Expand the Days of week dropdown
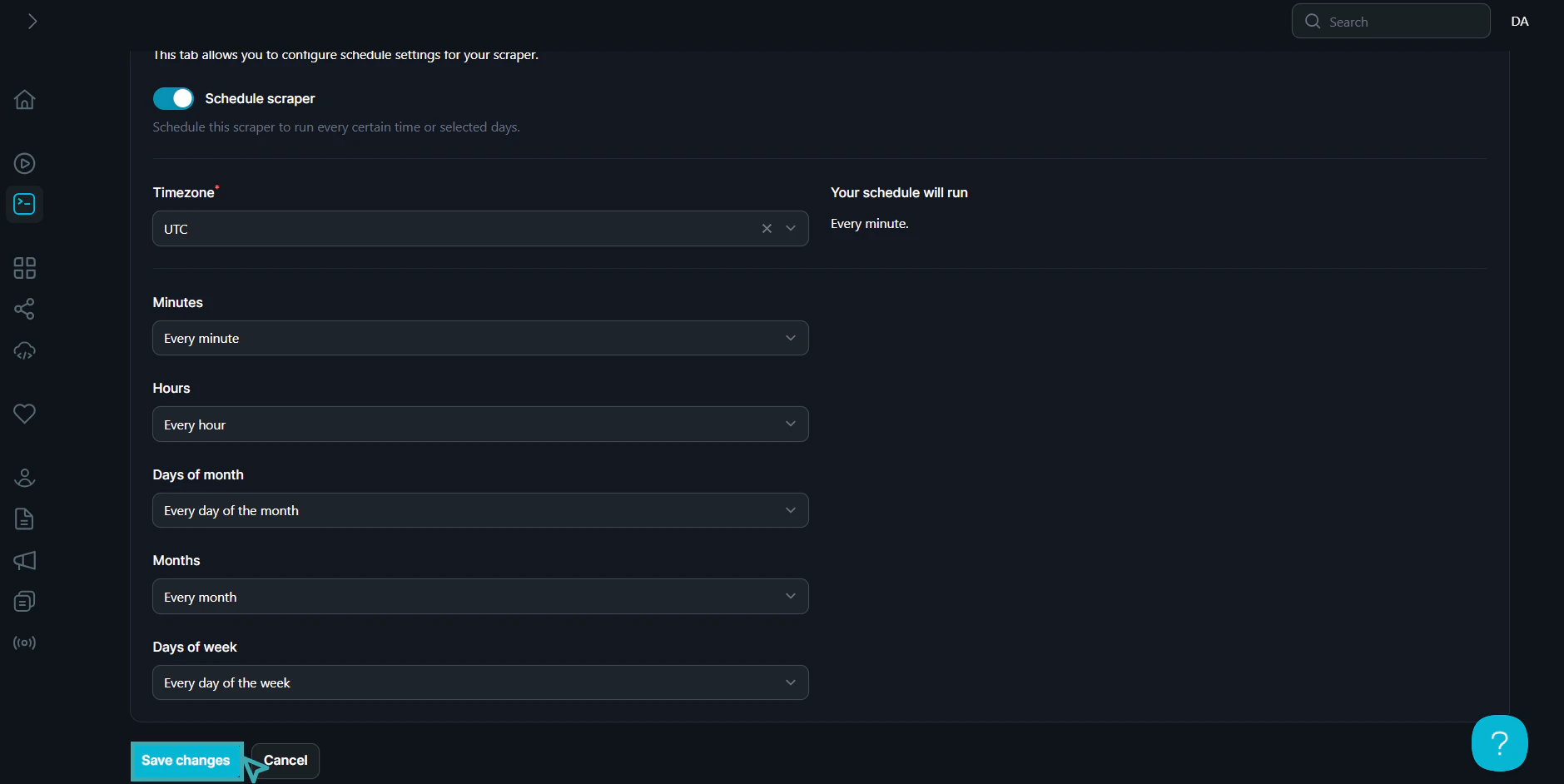1564x784 pixels. [479, 682]
